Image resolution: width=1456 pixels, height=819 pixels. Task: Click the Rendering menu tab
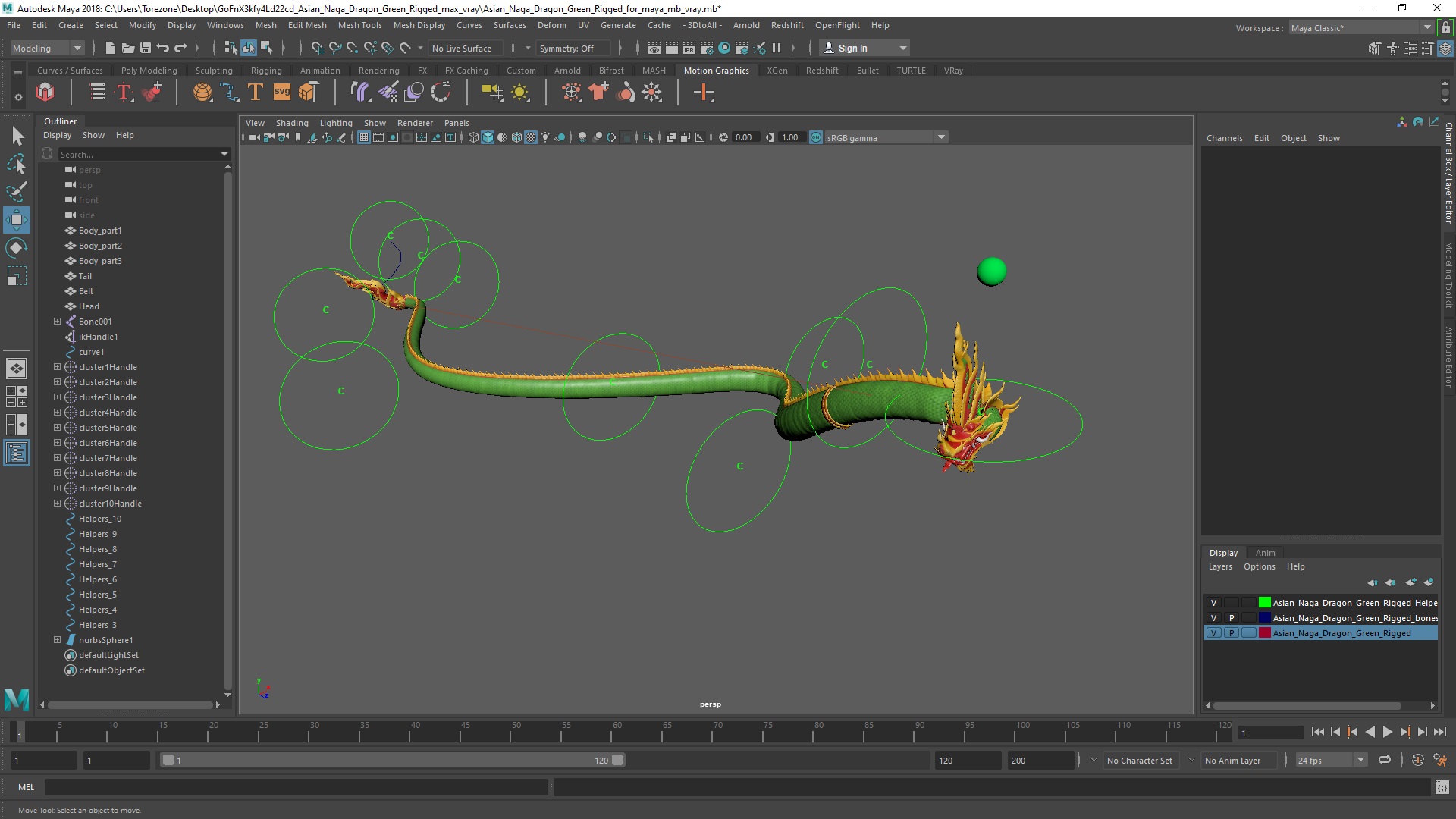(378, 70)
